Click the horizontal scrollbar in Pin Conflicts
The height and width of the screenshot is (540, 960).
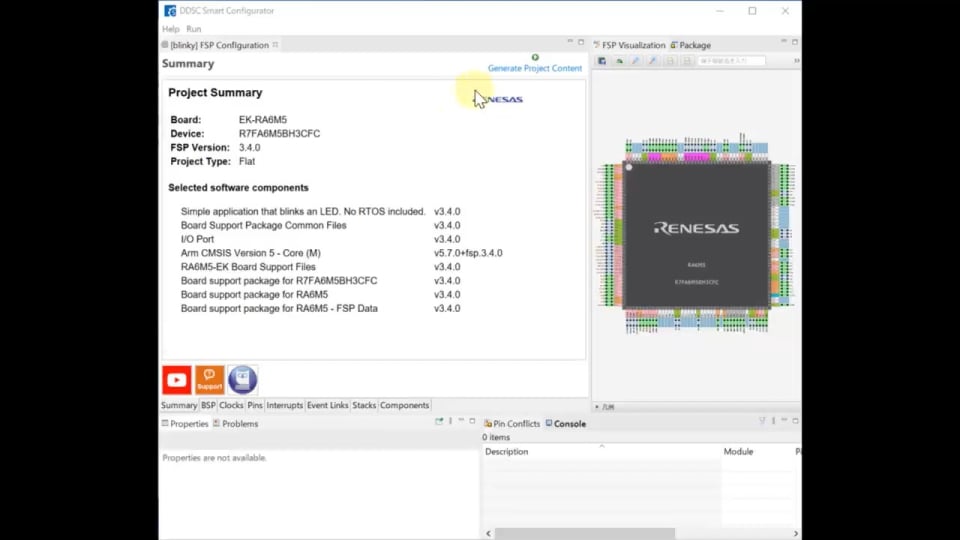point(585,533)
